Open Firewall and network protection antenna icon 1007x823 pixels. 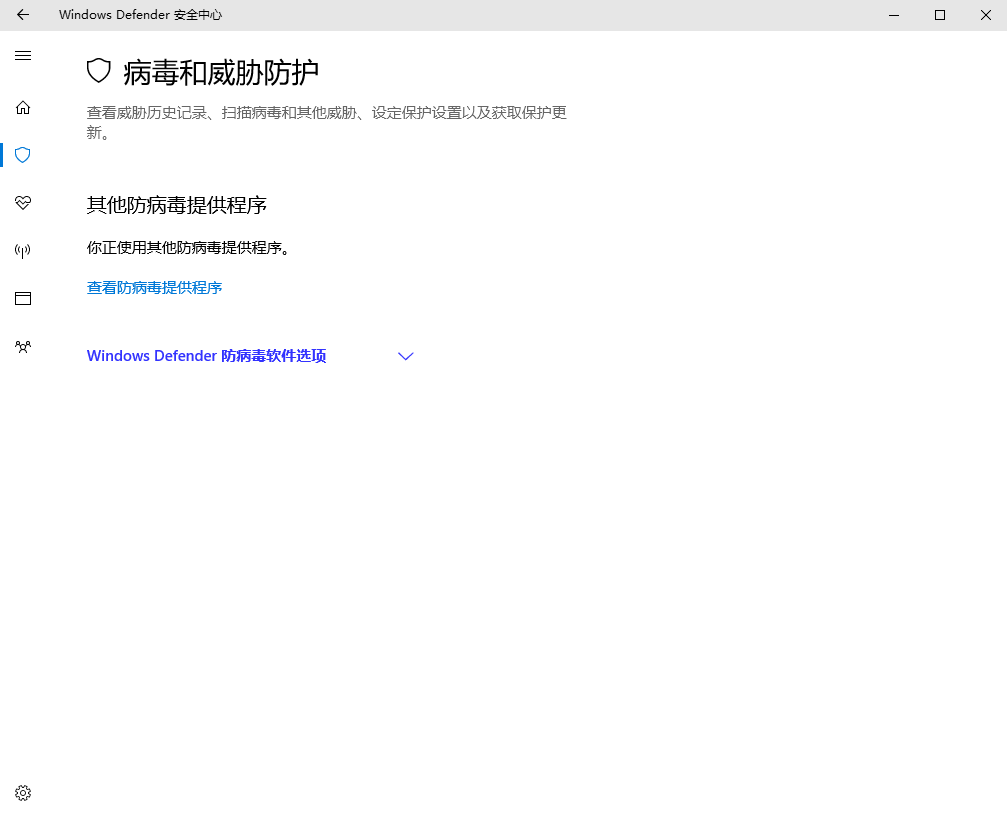tap(22, 250)
